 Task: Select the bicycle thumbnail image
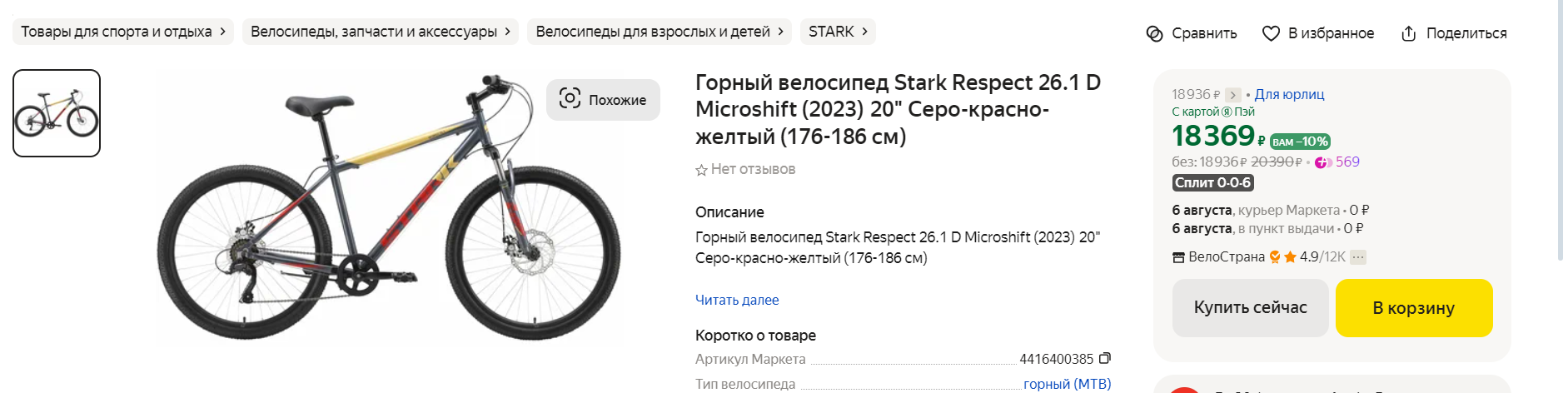click(57, 113)
